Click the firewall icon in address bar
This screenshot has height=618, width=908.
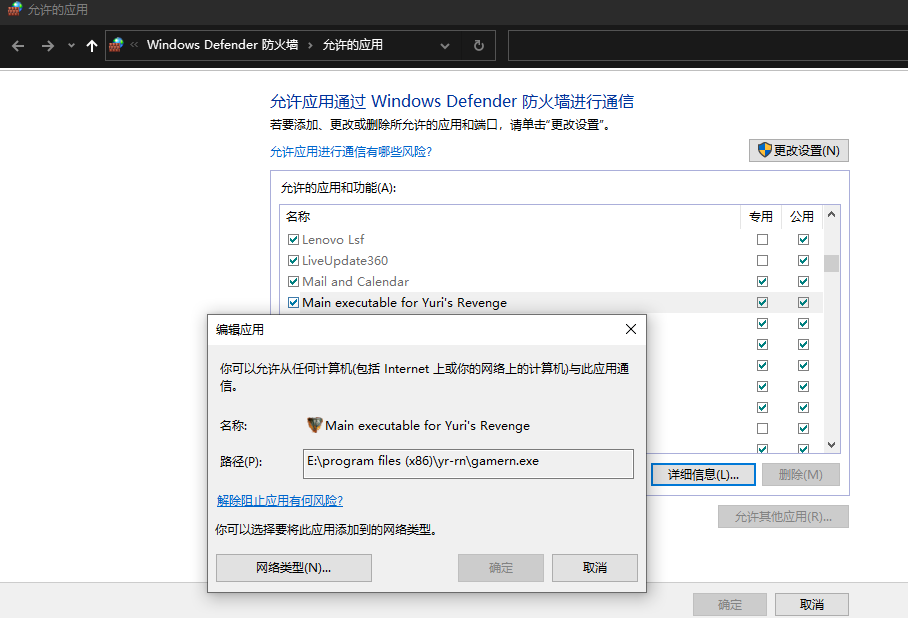point(117,45)
